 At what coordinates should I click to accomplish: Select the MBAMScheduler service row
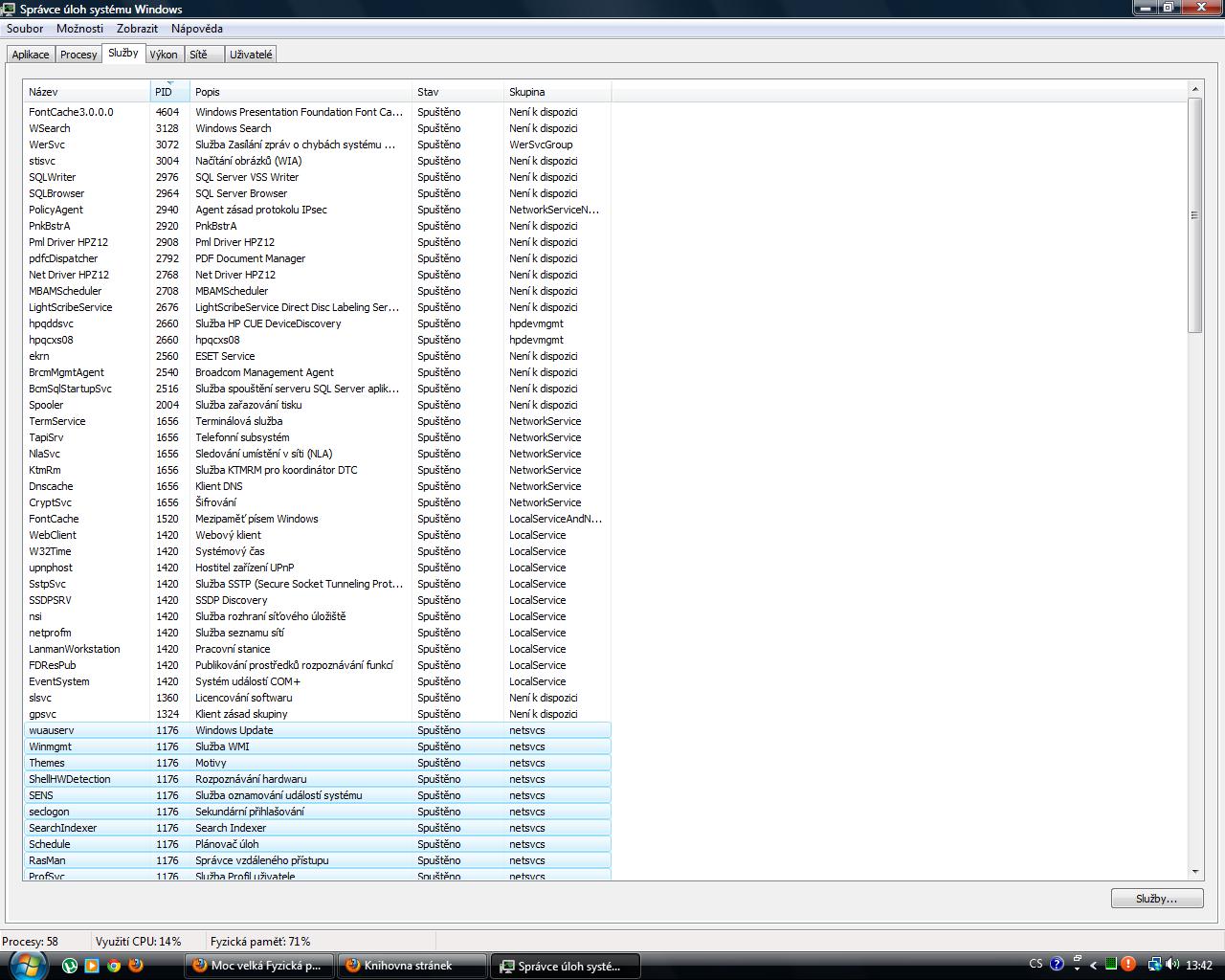[317, 291]
